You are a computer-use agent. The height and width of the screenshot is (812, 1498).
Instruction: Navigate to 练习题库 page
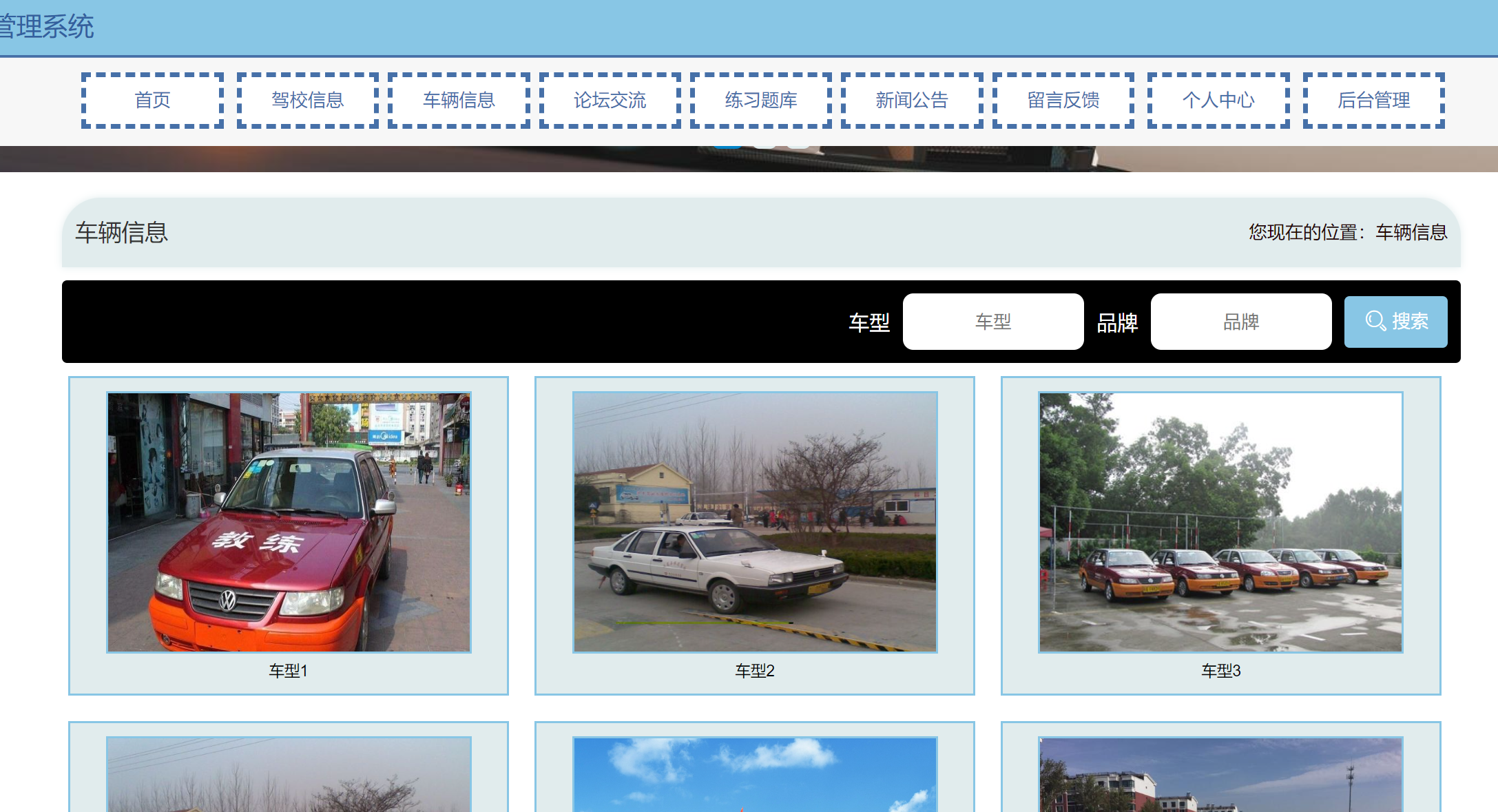pyautogui.click(x=760, y=101)
